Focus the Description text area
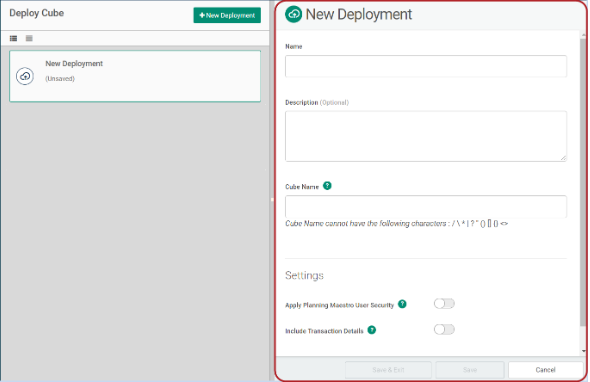The height and width of the screenshot is (382, 590). pyautogui.click(x=426, y=136)
